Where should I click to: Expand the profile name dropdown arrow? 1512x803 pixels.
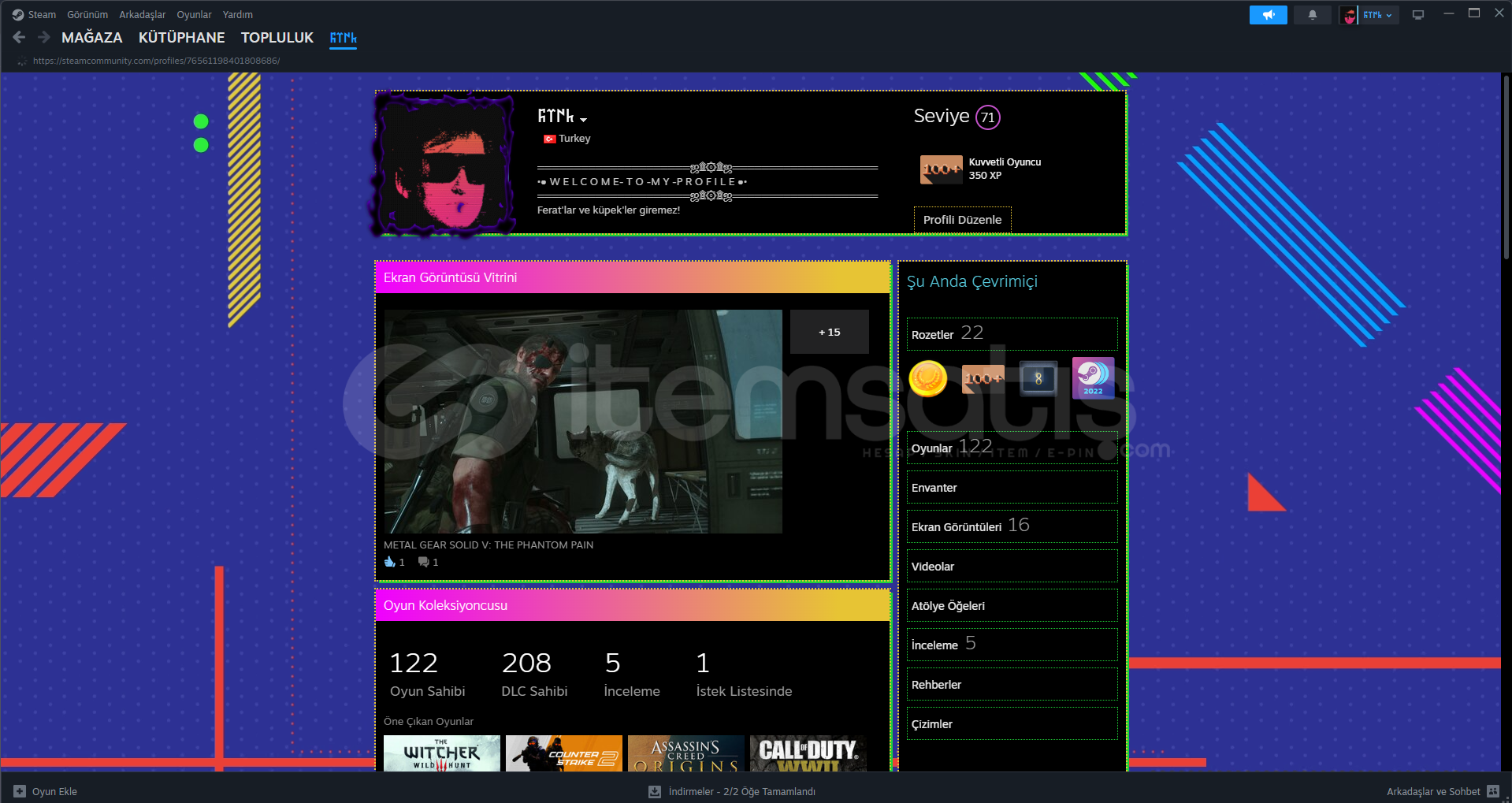583,120
